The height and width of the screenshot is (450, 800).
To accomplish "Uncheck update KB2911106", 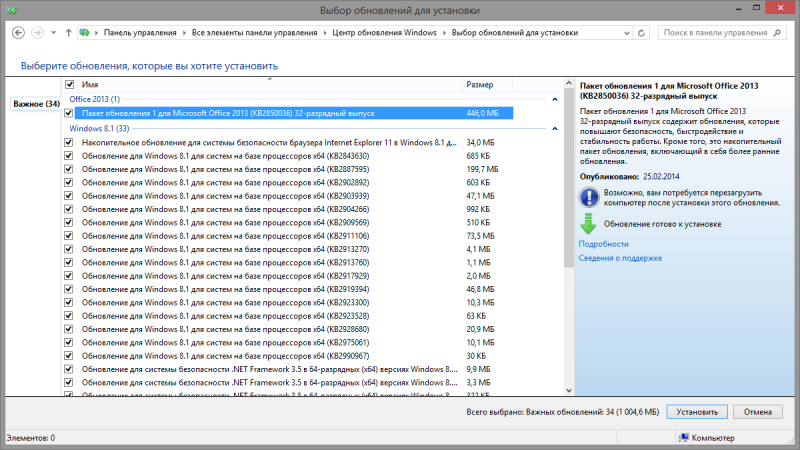I will coord(69,236).
